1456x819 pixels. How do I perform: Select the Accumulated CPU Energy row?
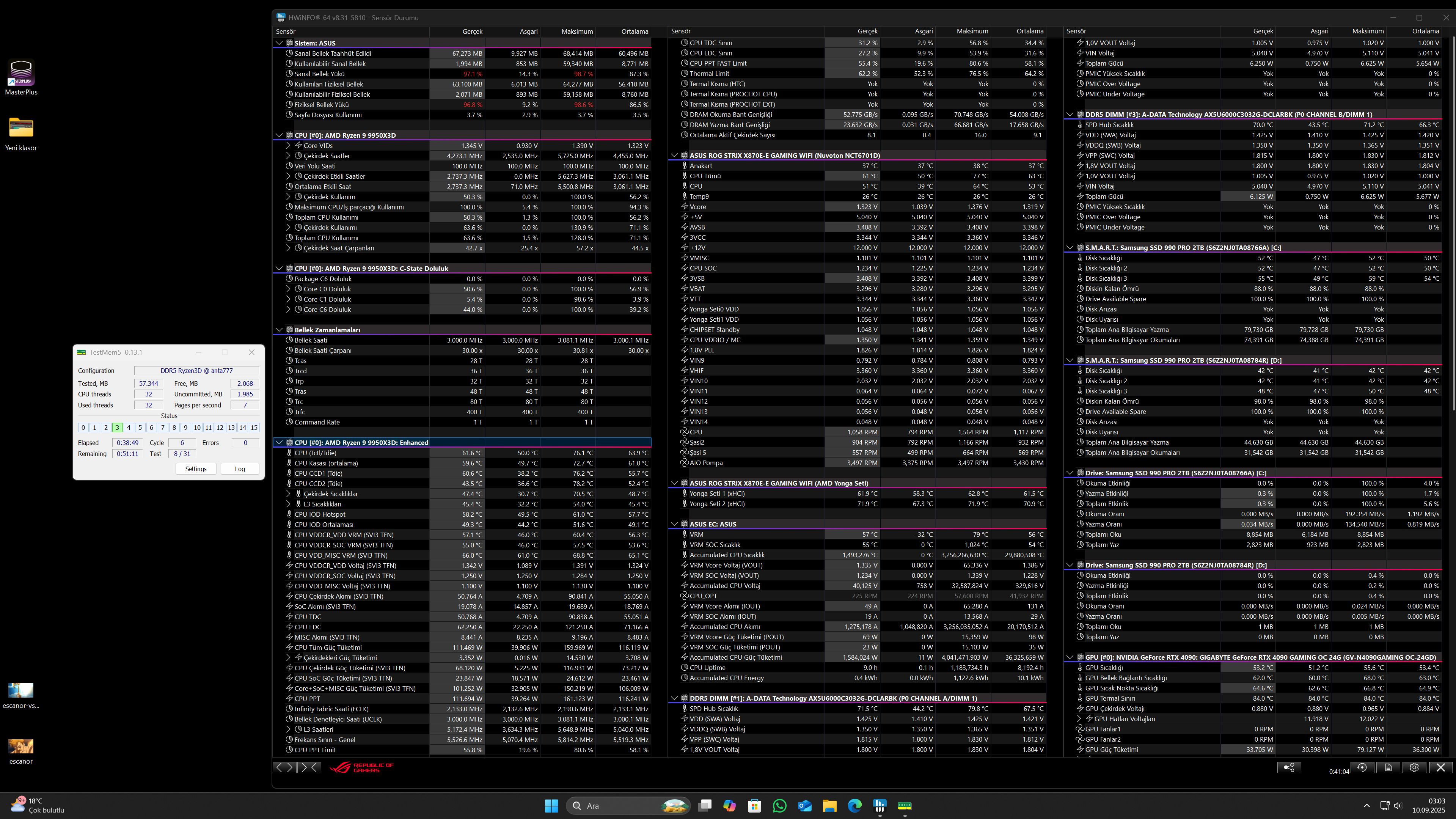click(857, 678)
